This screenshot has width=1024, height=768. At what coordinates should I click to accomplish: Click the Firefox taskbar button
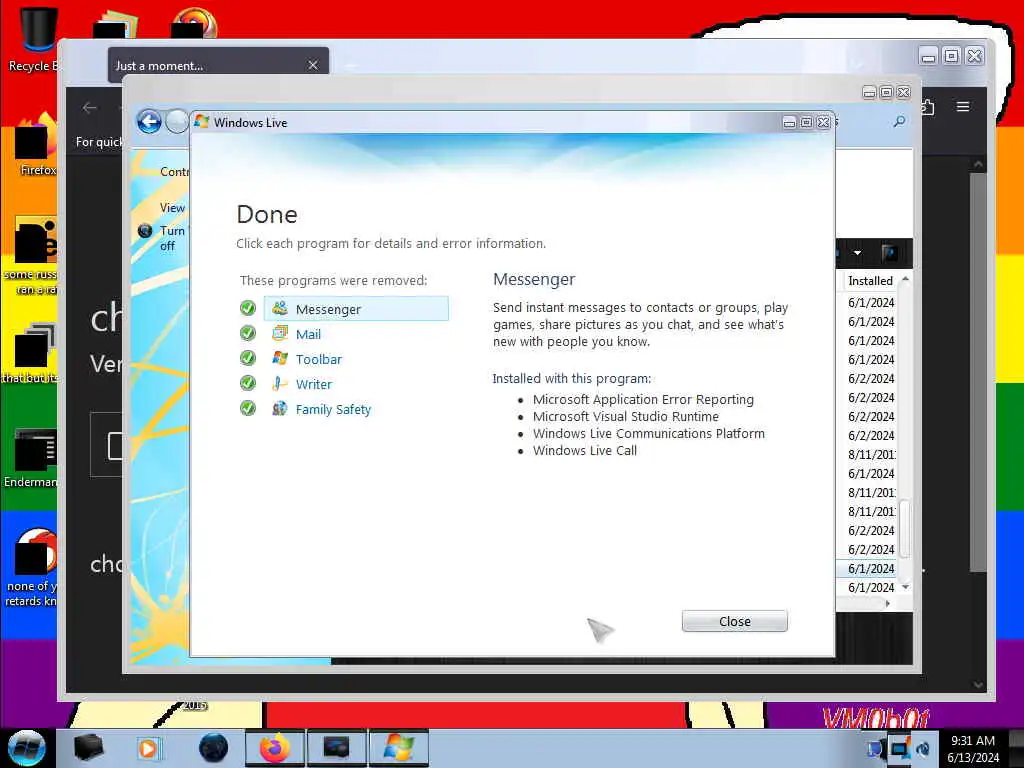coord(274,748)
